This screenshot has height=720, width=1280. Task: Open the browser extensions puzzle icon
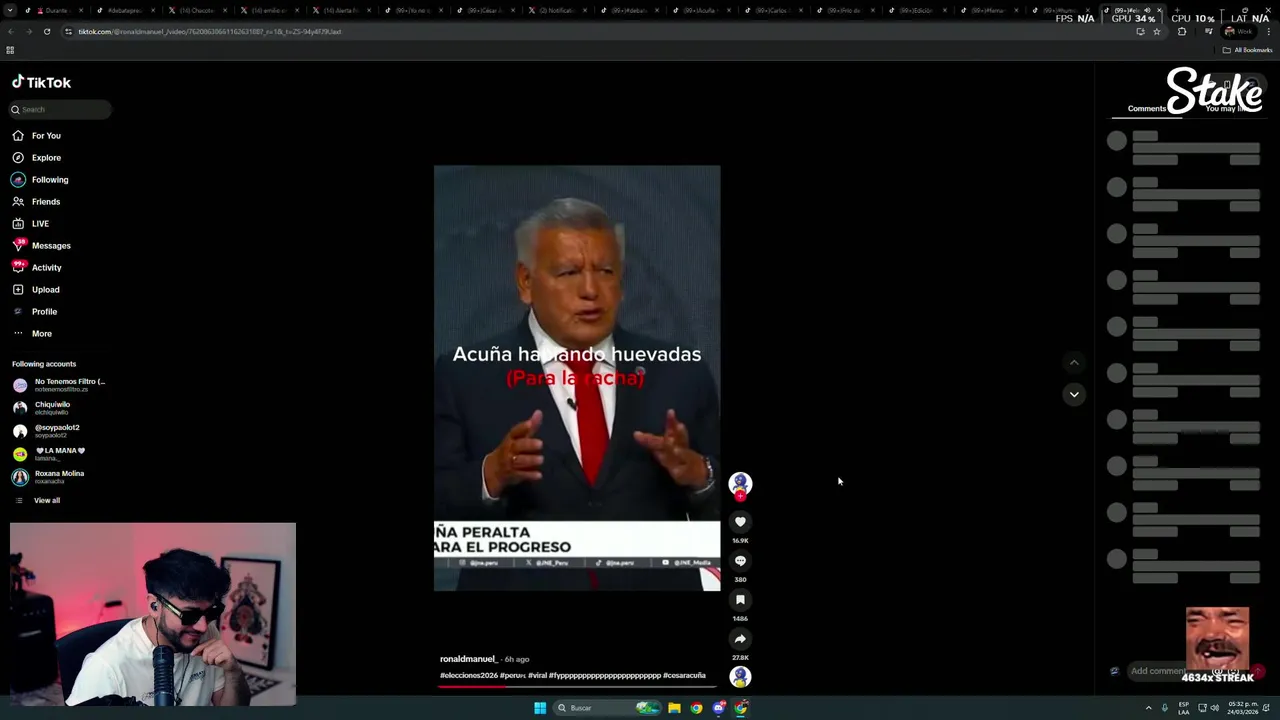click(1182, 31)
